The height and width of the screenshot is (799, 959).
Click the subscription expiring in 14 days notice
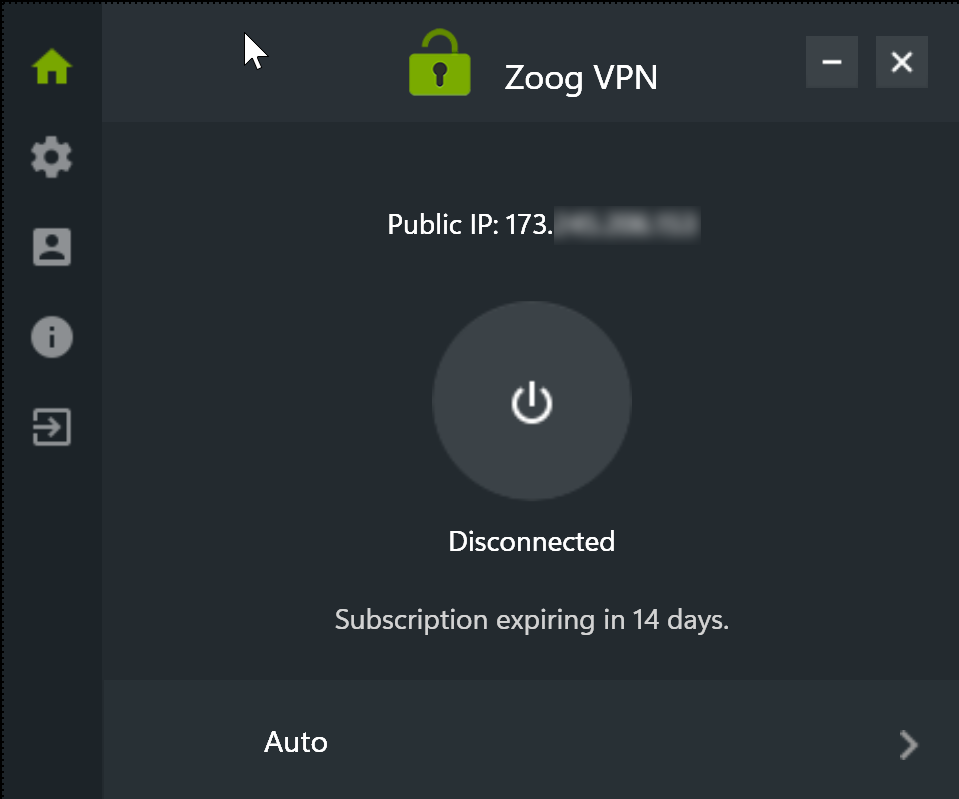531,620
